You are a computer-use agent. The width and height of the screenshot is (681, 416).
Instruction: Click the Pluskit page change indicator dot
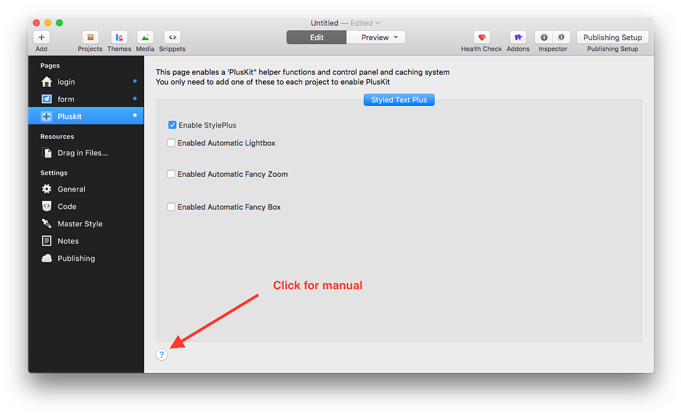(x=135, y=115)
